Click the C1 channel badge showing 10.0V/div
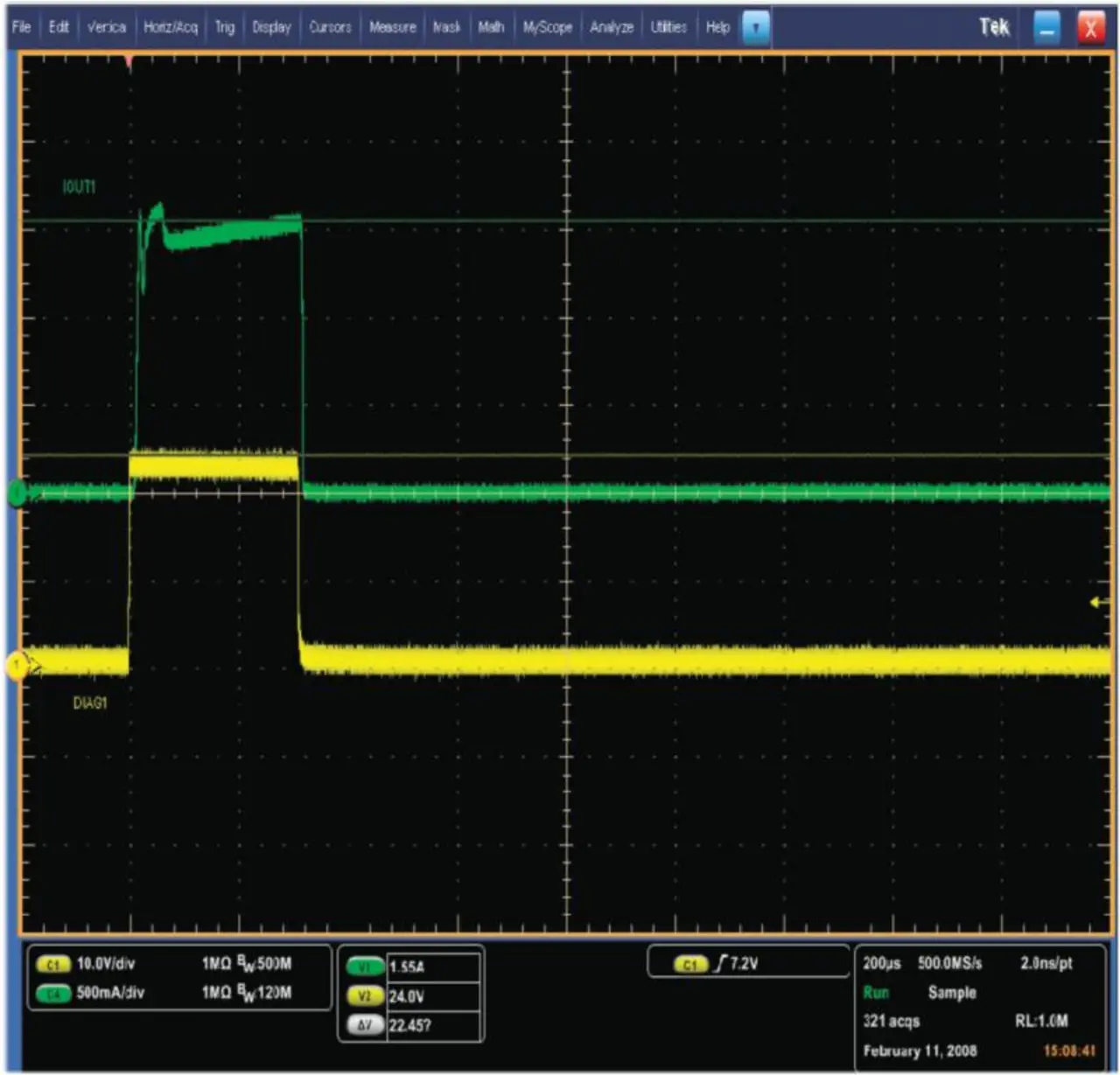The image size is (1120, 1075). [x=53, y=964]
